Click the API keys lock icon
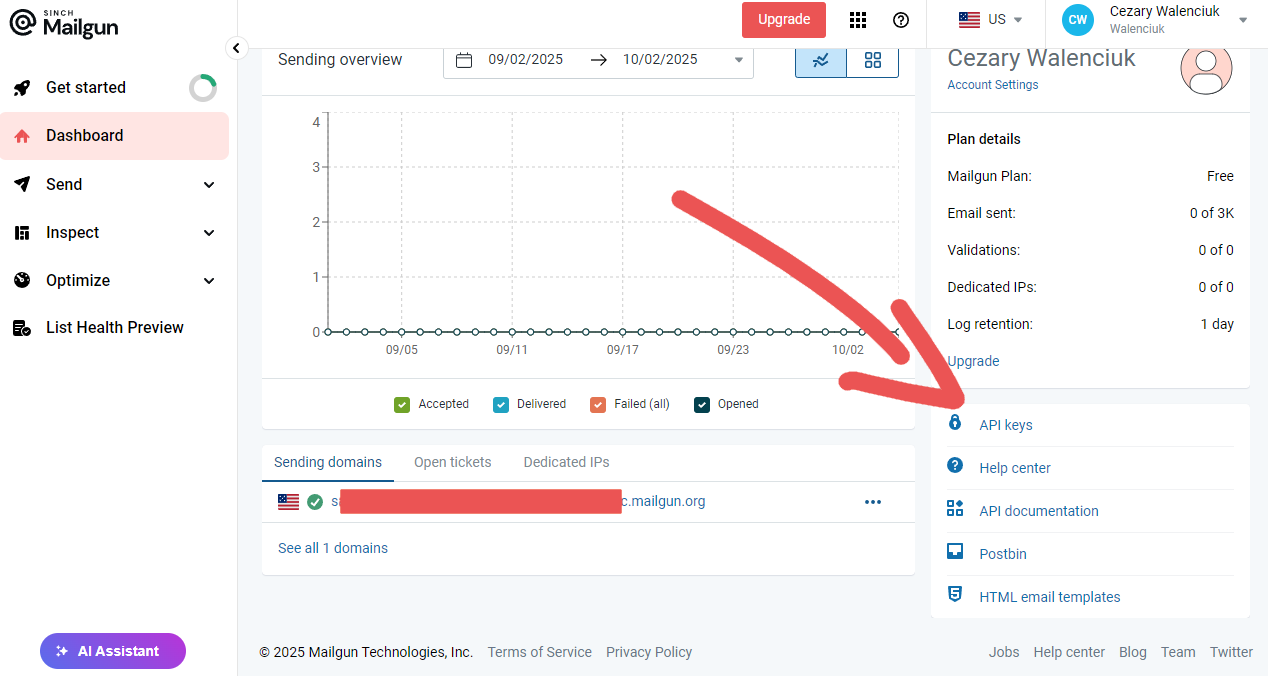This screenshot has height=676, width=1268. point(955,424)
